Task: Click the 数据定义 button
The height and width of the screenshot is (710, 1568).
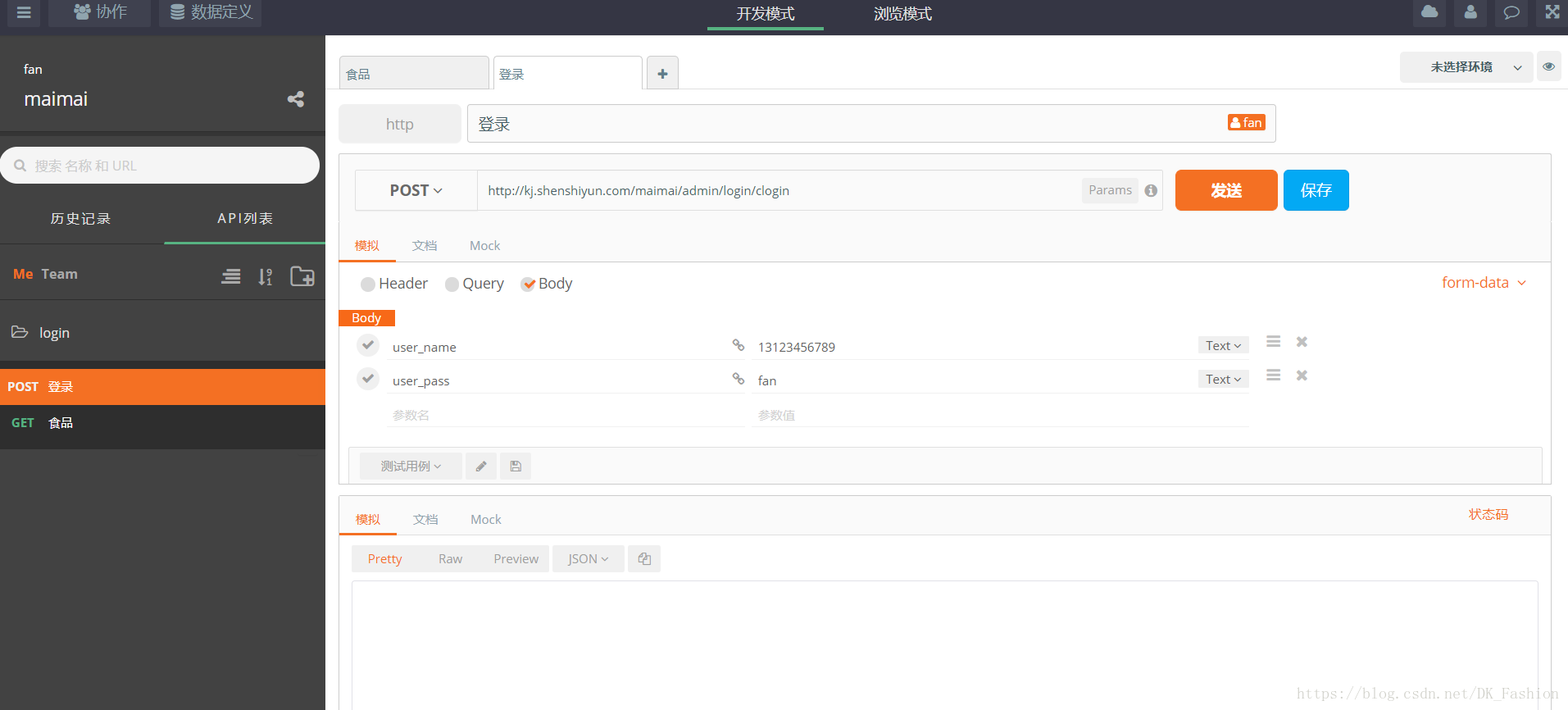Action: coord(211,12)
